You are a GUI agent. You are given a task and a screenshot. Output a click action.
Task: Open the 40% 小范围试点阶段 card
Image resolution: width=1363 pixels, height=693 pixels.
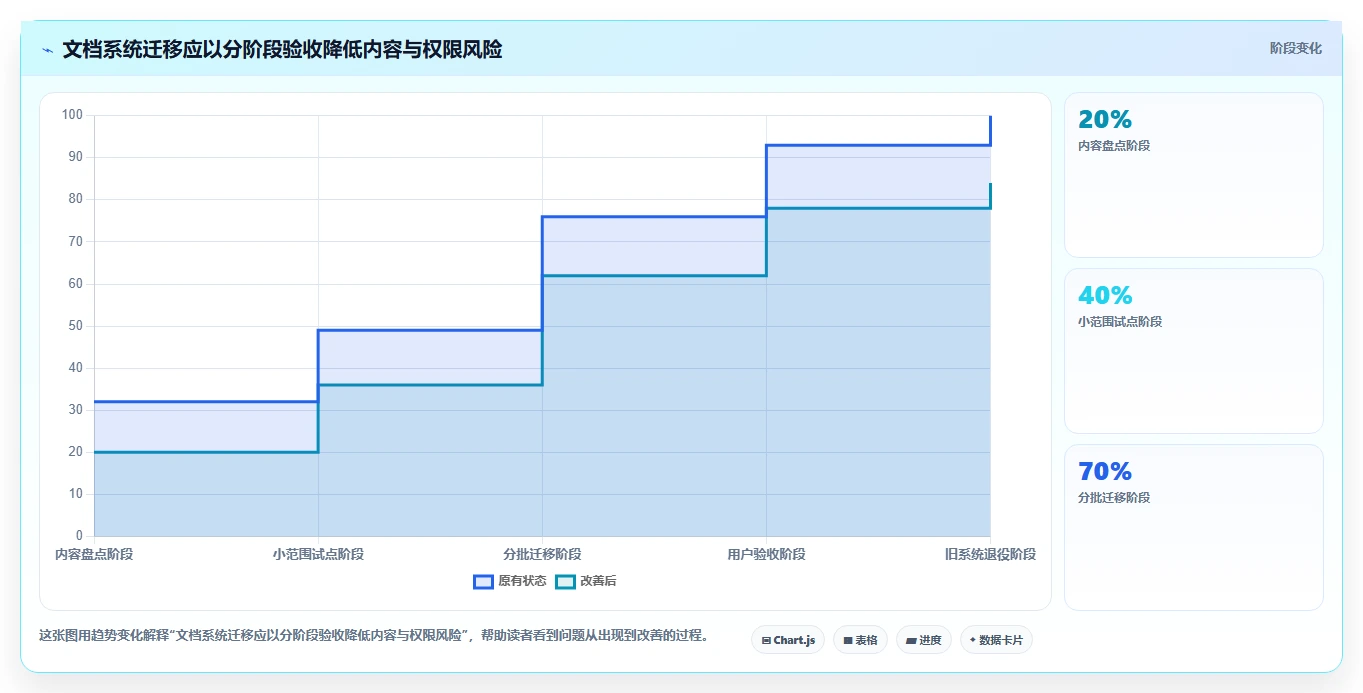point(1194,351)
